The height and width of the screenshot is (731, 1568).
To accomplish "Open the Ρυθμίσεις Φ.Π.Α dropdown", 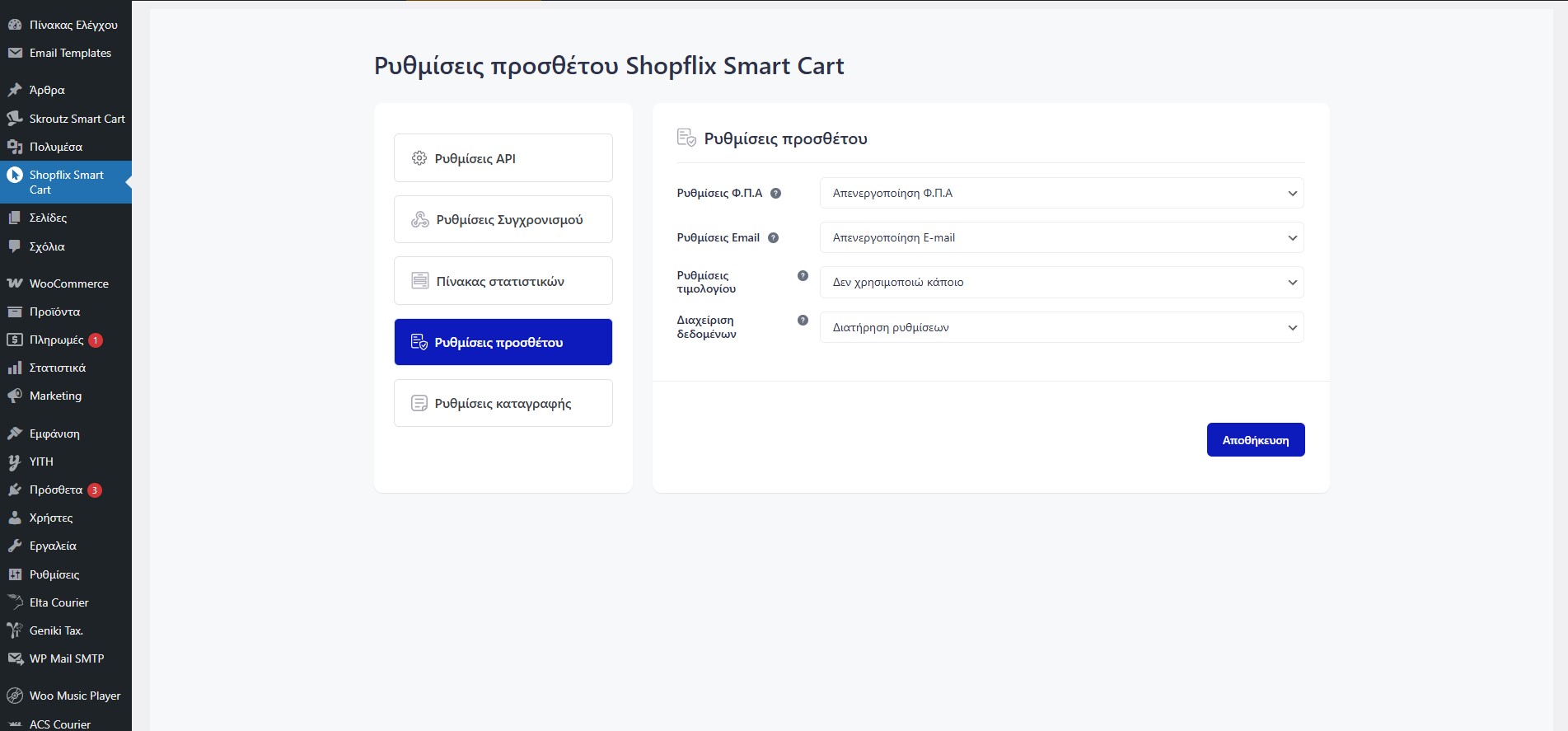I will click(x=1061, y=194).
